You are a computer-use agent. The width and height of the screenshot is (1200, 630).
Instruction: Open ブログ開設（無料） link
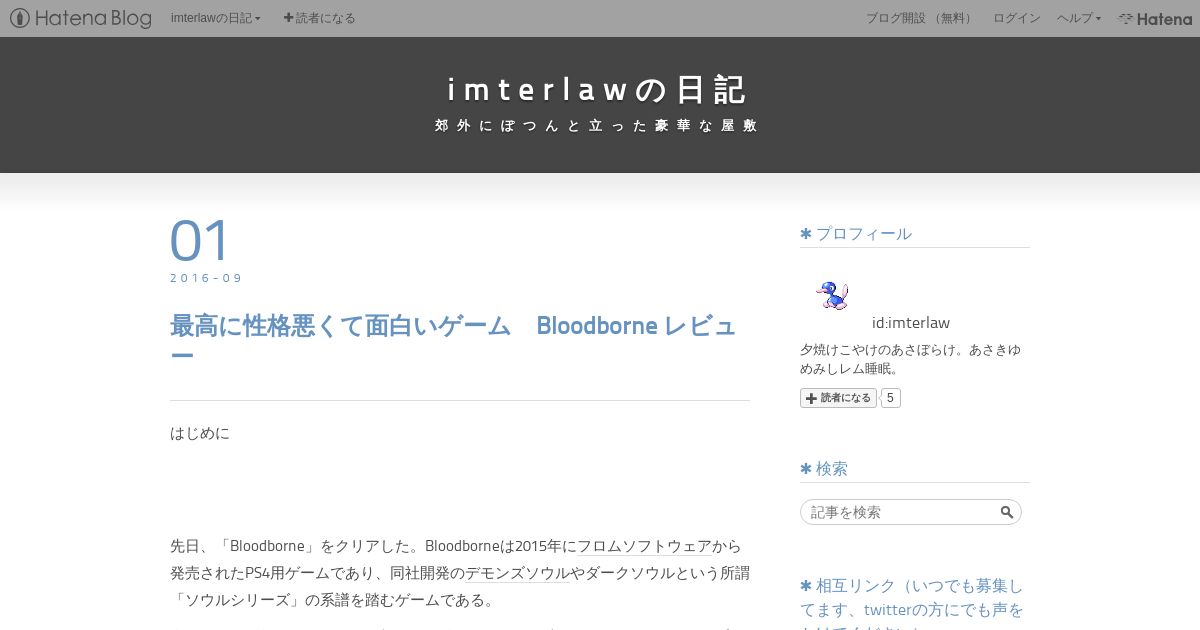tap(920, 18)
